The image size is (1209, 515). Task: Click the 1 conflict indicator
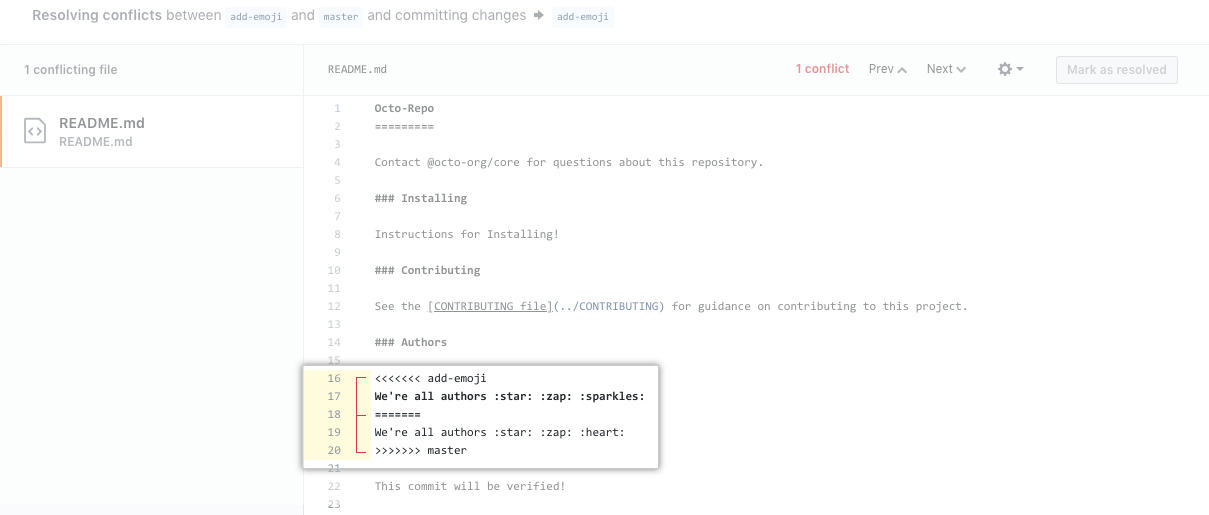822,69
